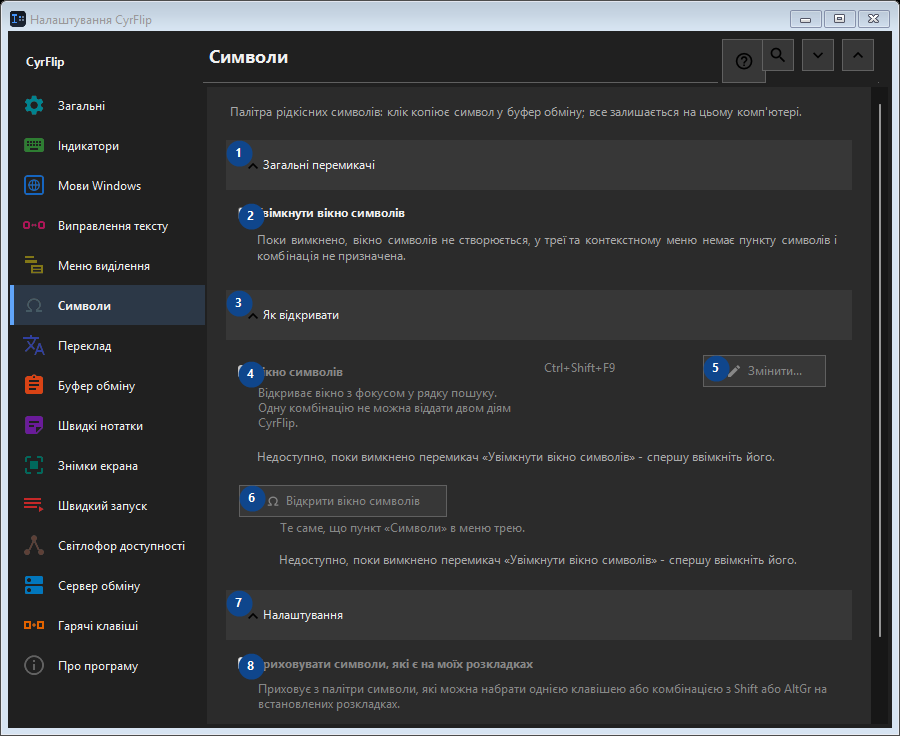This screenshot has height=736, width=900.
Task: Select the Символи sidebar item
Action: coord(107,305)
